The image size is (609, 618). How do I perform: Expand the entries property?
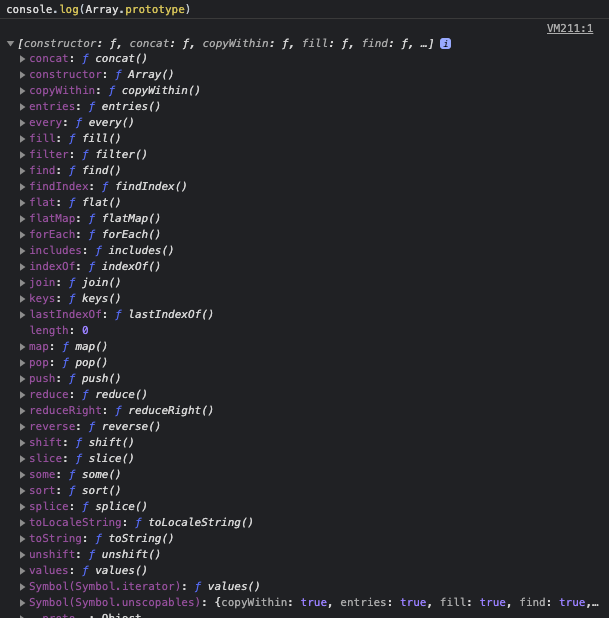coord(22,107)
